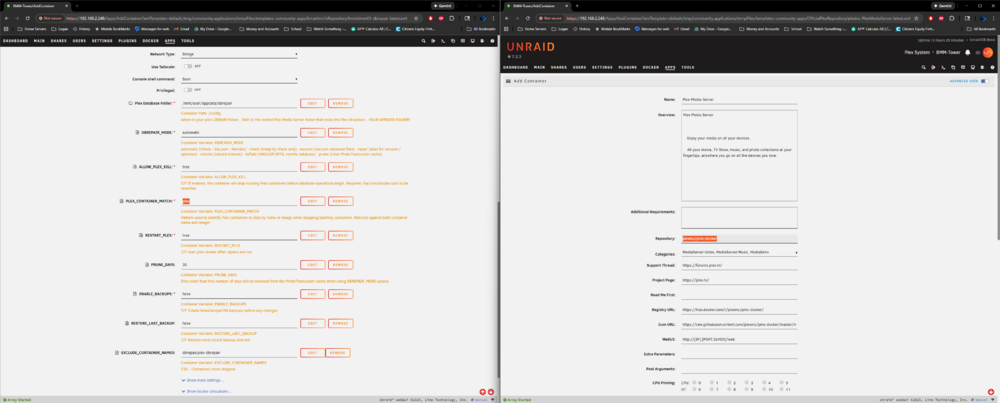
Task: Open Money and Accounts folder in left browser
Action: (x=260, y=29)
